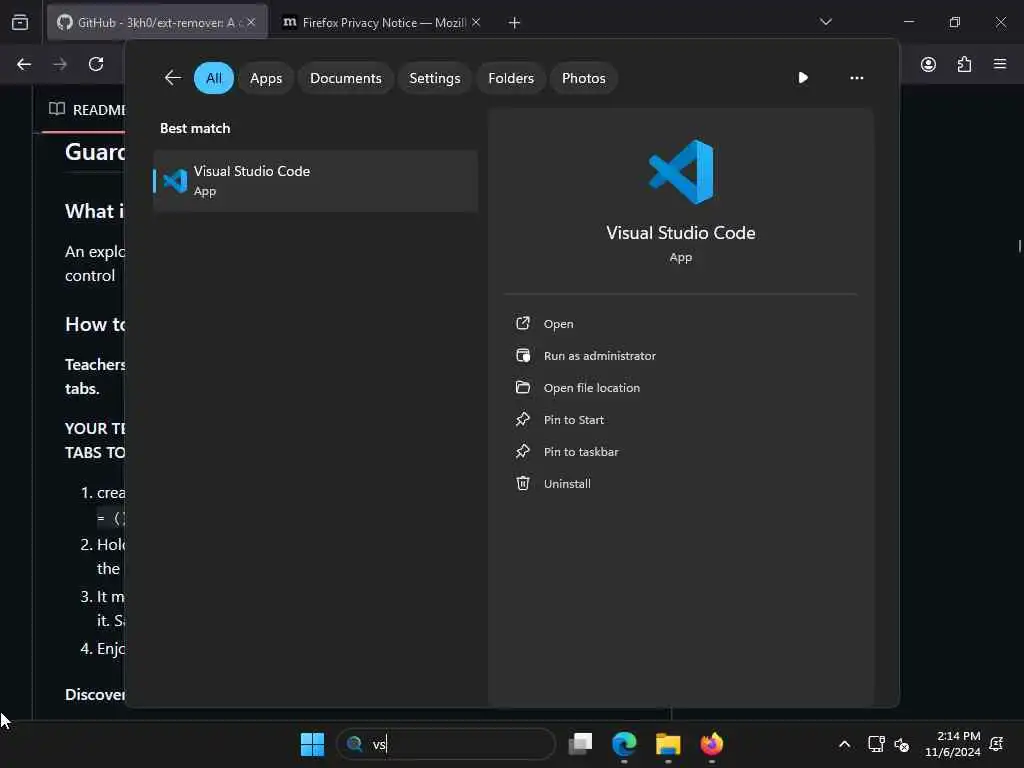Open the Windows Start menu
Screen dimensions: 1024x768
tap(312, 744)
